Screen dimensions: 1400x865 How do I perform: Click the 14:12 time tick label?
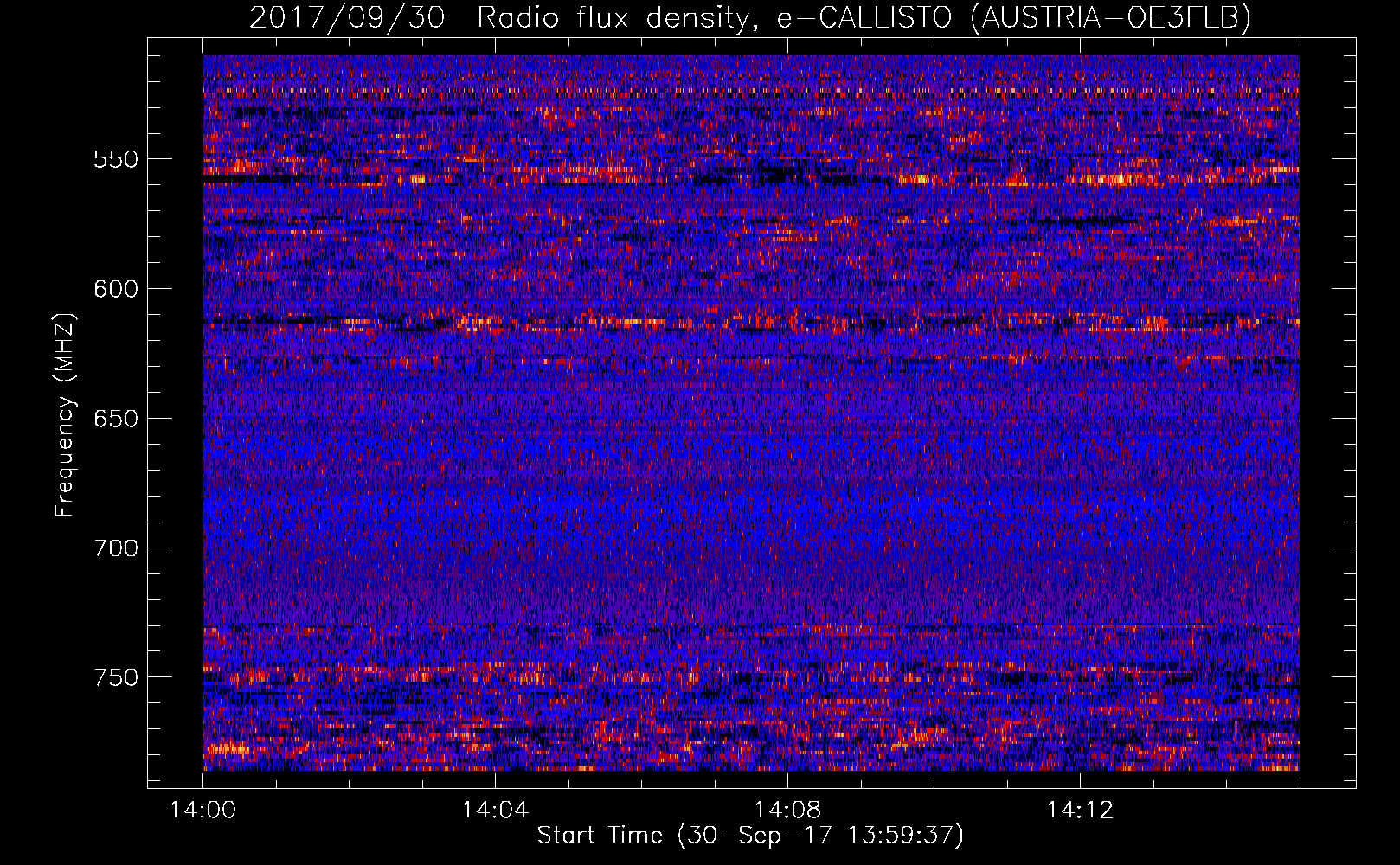coord(1079,811)
